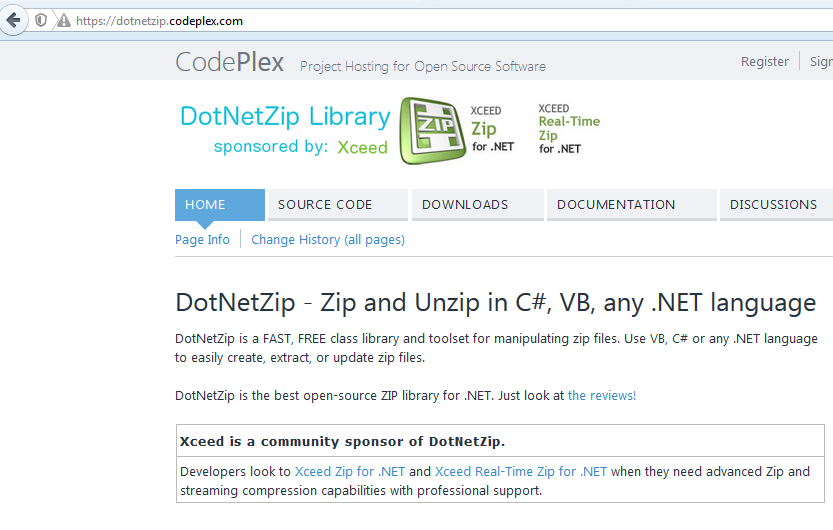This screenshot has height=530, width=833.
Task: Click the browser back arrow button
Action: click(13, 21)
